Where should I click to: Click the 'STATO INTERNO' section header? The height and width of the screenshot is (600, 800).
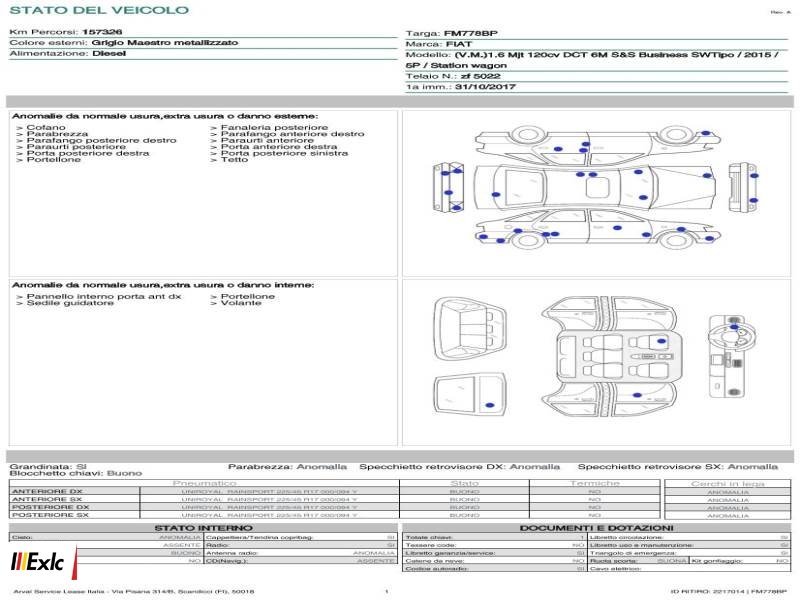click(x=203, y=528)
